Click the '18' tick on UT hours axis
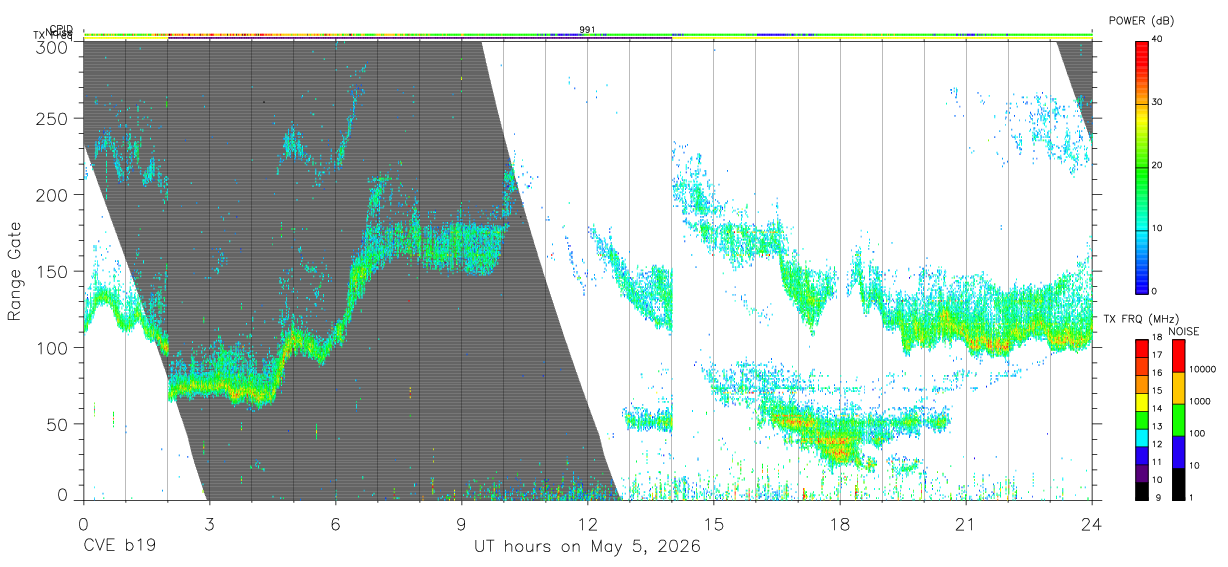 [840, 523]
